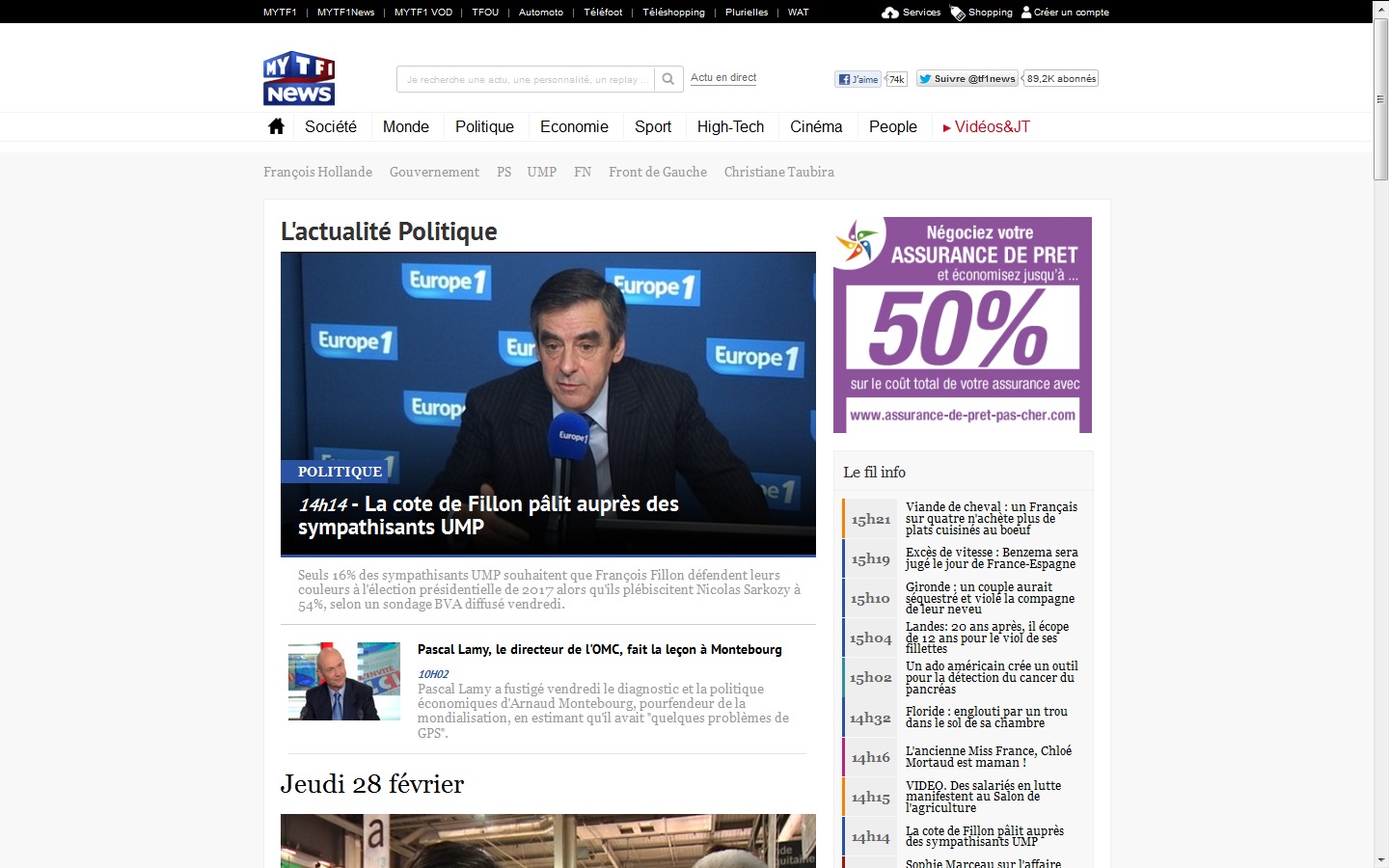The height and width of the screenshot is (868, 1389).
Task: Click the vertical scrollbar thumb
Action: click(1381, 97)
